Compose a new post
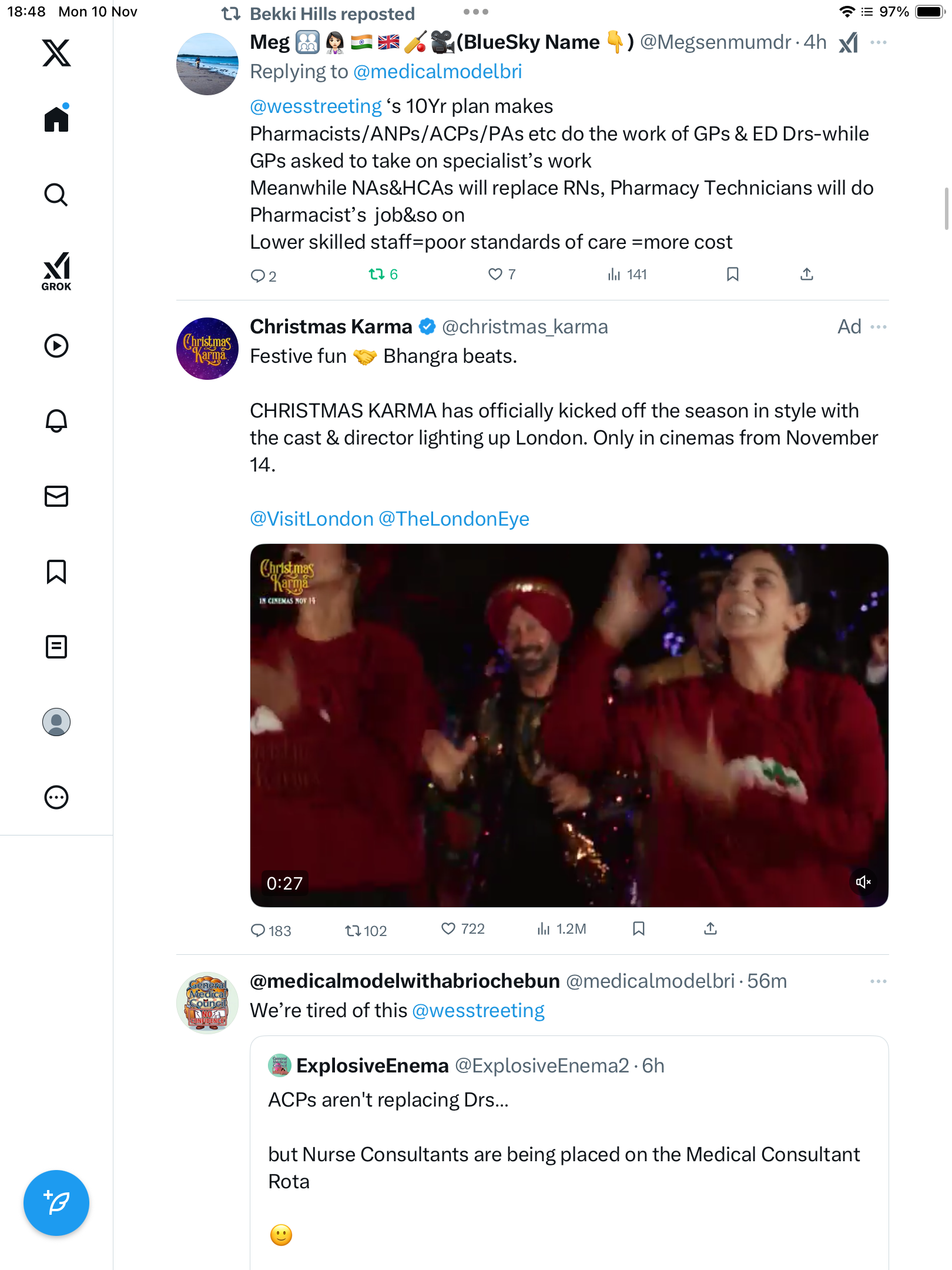The image size is (952, 1270). 56,1202
